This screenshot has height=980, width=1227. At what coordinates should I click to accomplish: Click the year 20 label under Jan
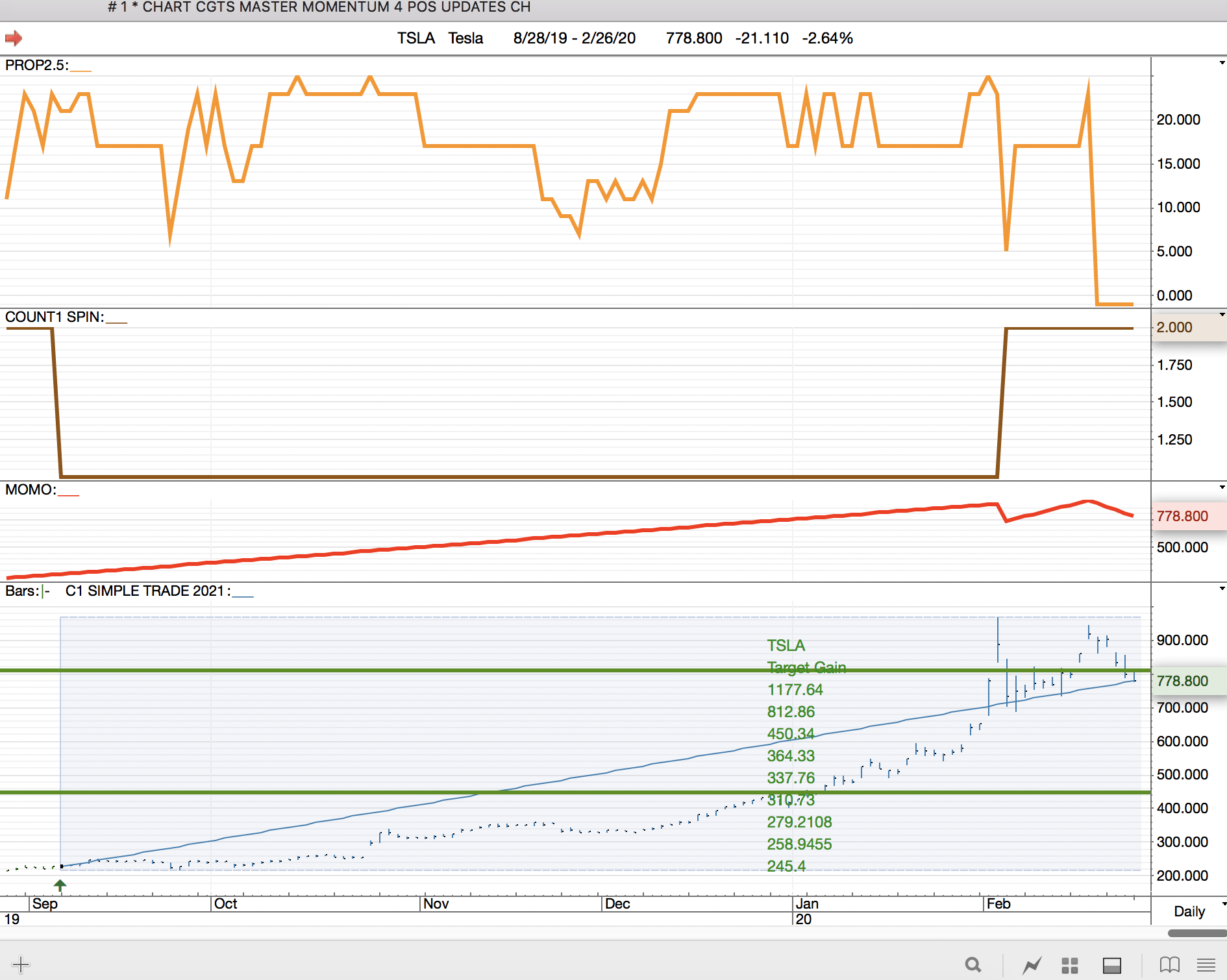(804, 919)
